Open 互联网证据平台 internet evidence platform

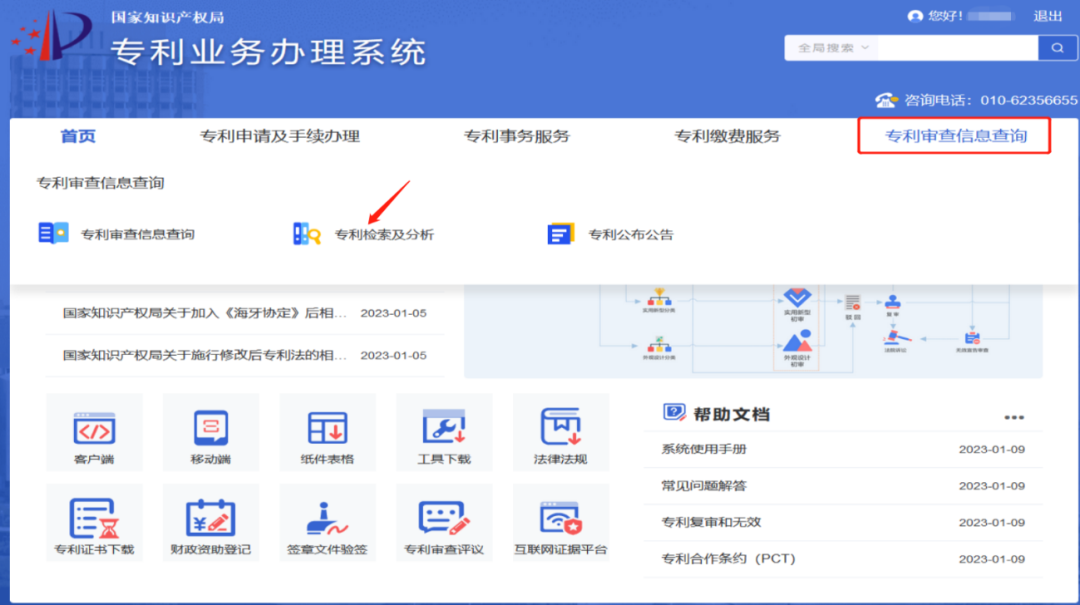pyautogui.click(x=561, y=522)
